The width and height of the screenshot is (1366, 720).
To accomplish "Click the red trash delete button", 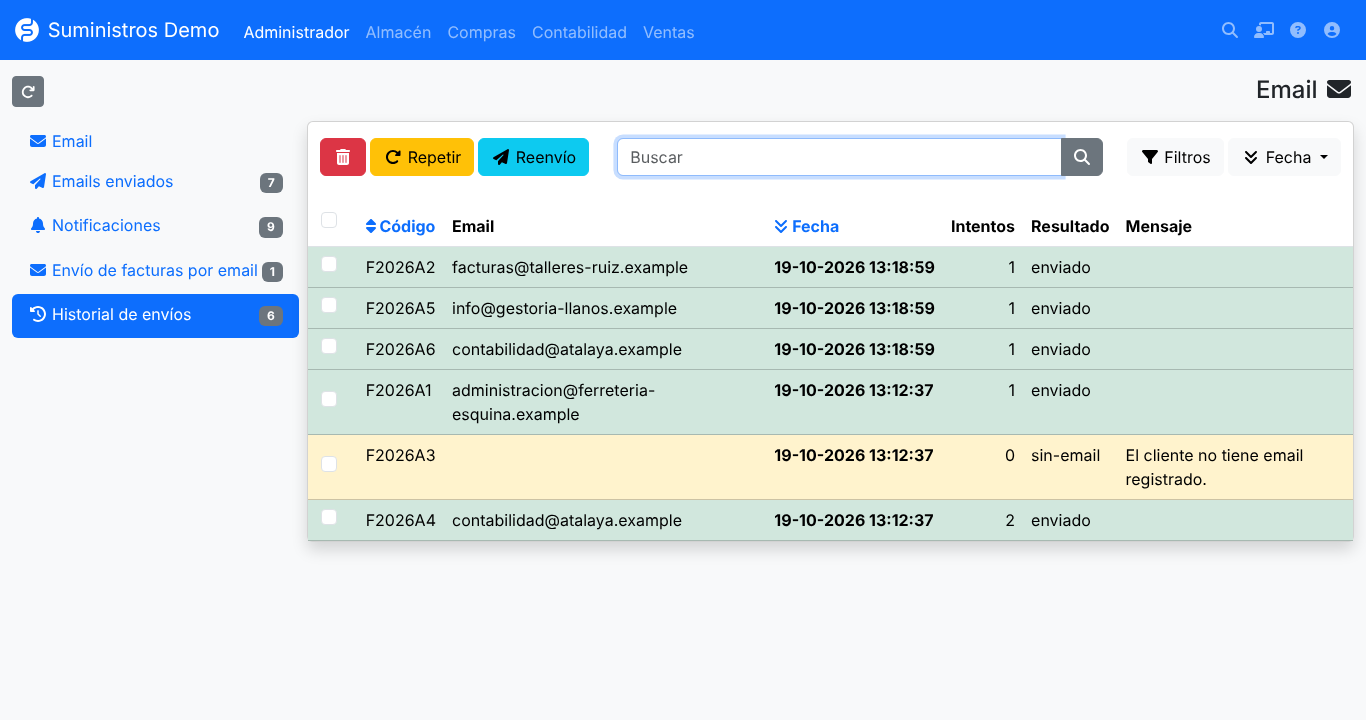I will (x=343, y=157).
